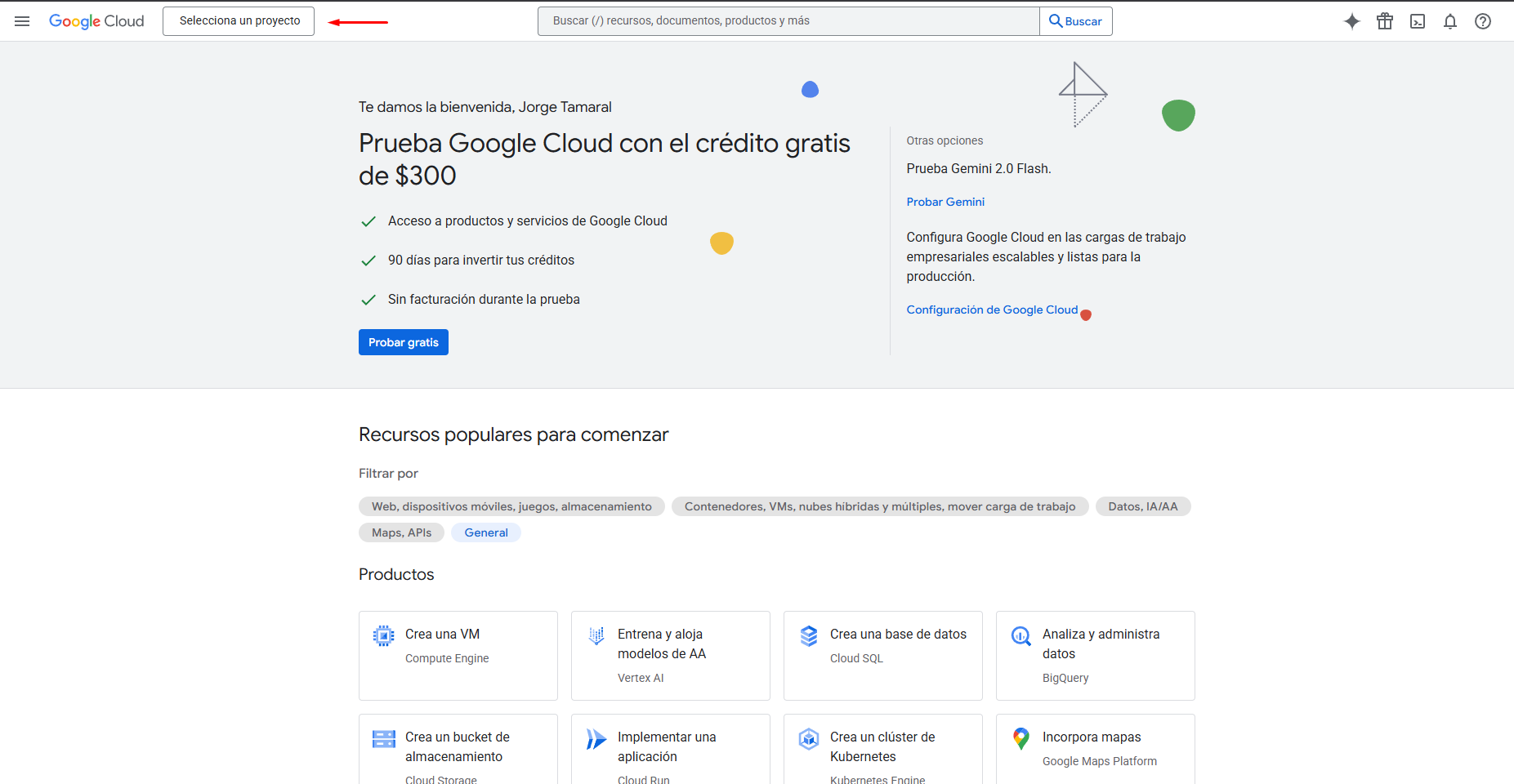
Task: Click into the 'Buscar' search field
Action: [788, 21]
